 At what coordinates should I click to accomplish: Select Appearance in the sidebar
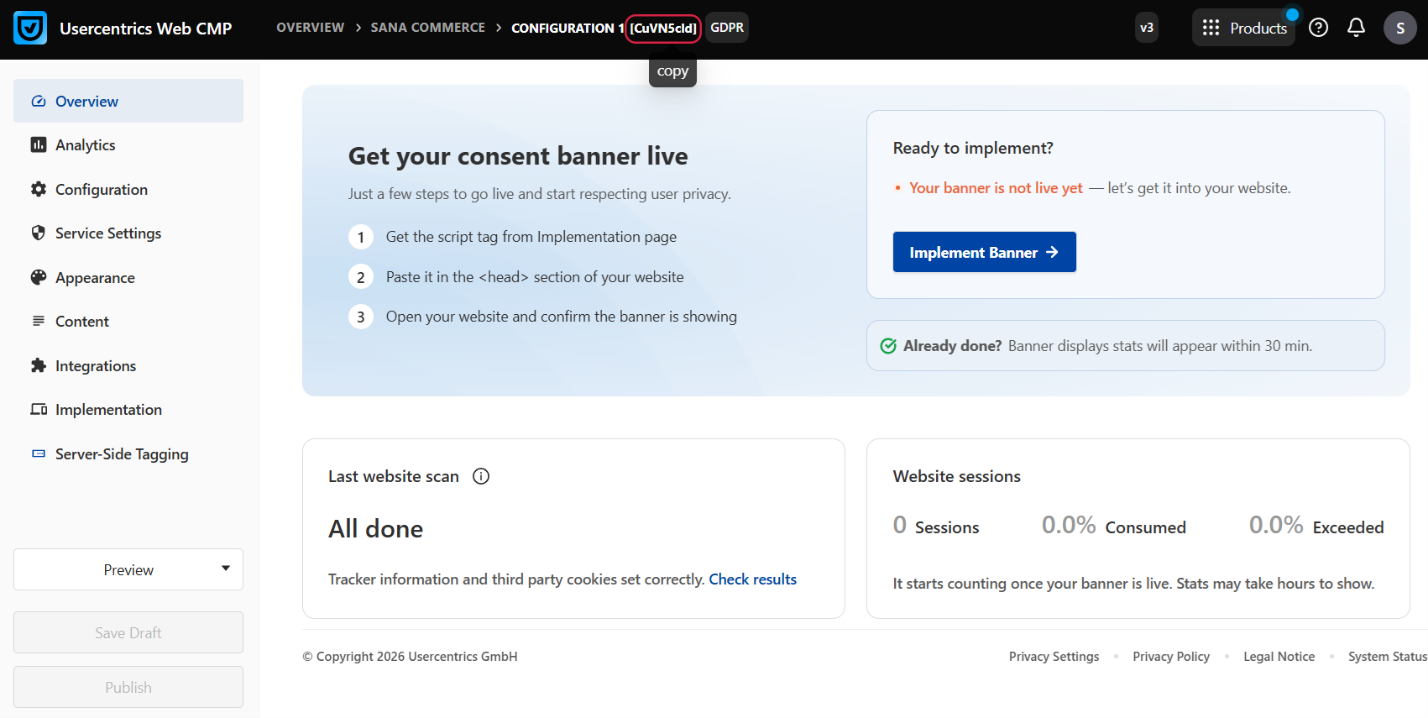click(x=95, y=278)
